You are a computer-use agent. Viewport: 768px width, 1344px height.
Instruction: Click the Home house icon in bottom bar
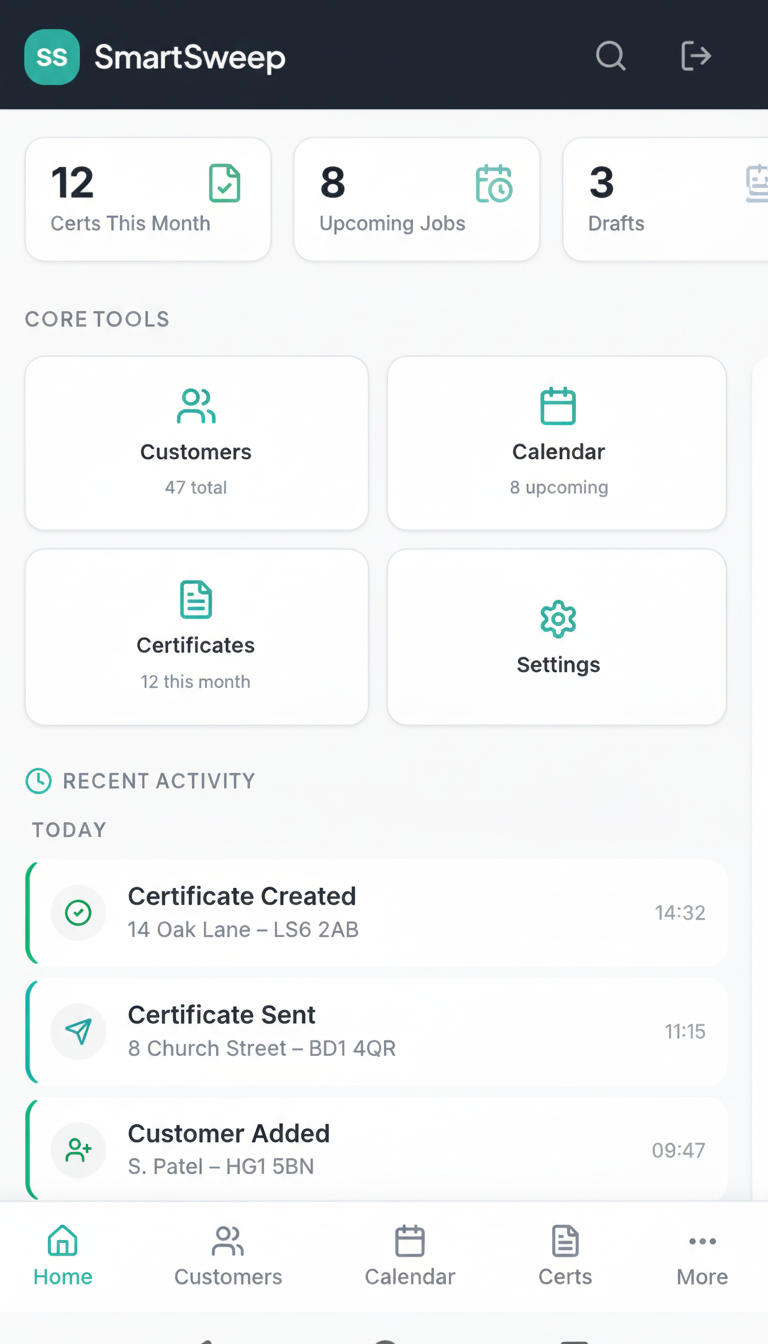coord(63,1241)
